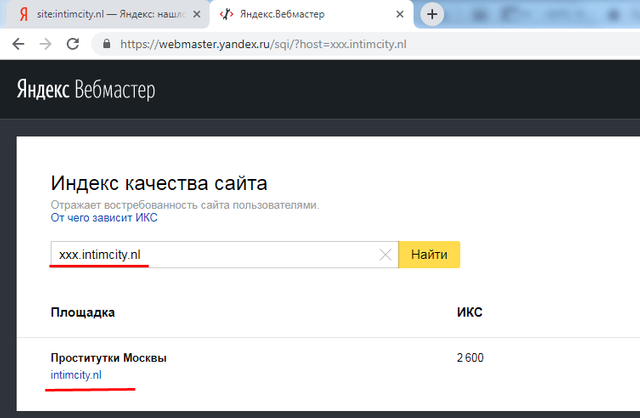
Task: Close the site:intimcity.nl search tab
Action: click(x=196, y=14)
